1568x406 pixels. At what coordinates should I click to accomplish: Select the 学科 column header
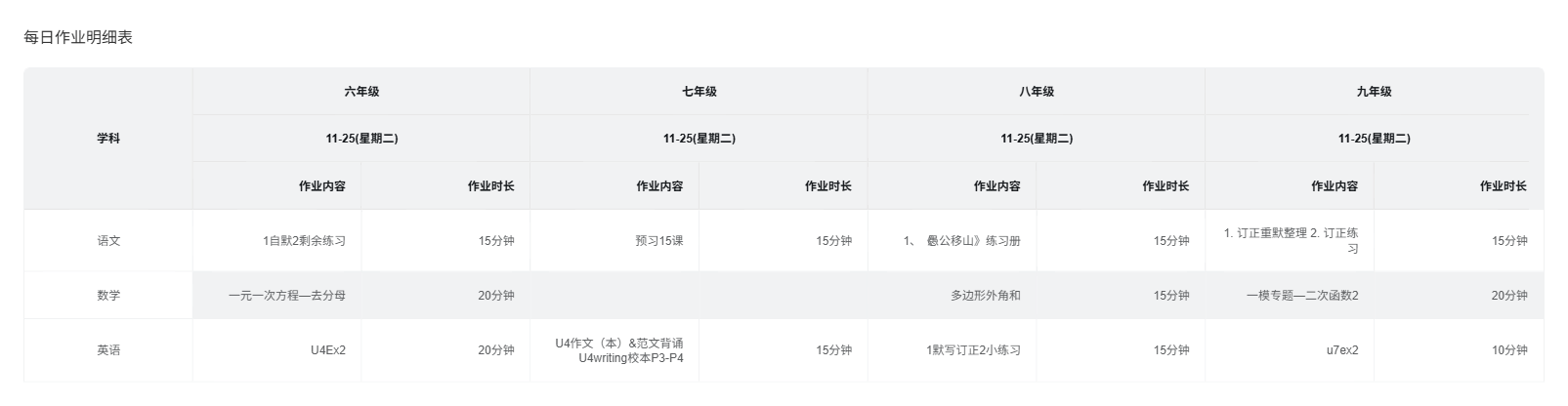click(108, 139)
